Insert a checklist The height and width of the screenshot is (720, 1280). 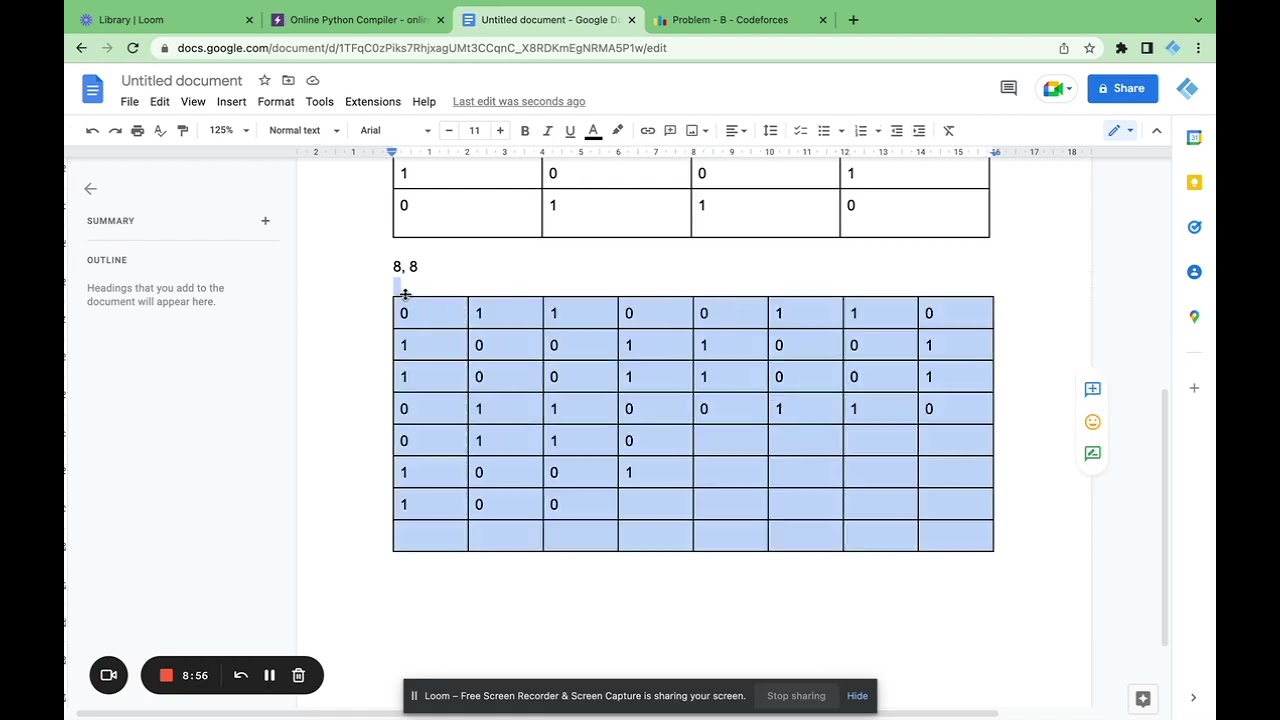800,131
